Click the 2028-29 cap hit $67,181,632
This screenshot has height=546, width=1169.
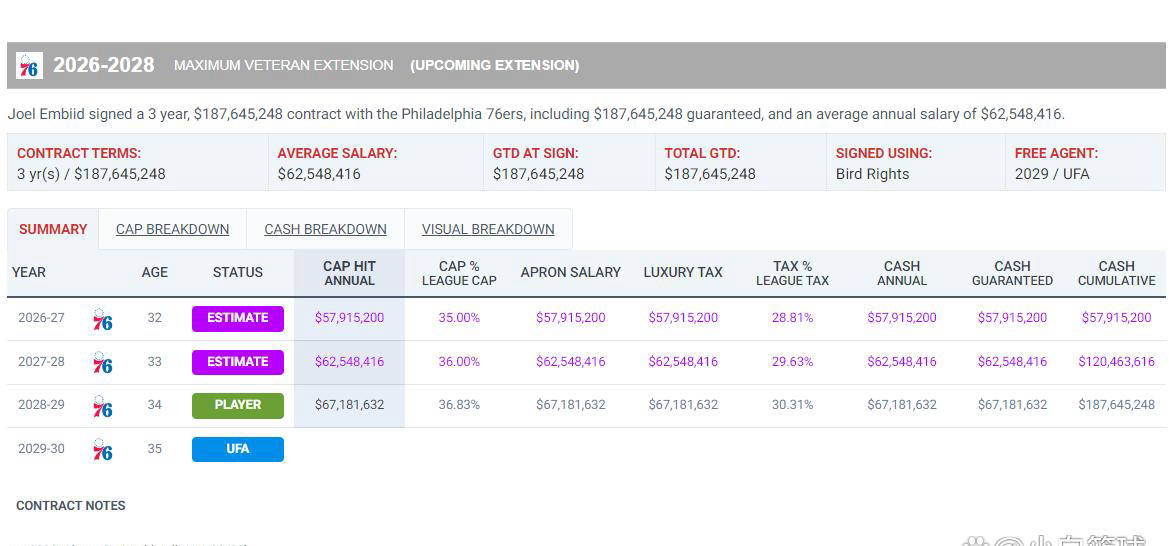click(350, 405)
